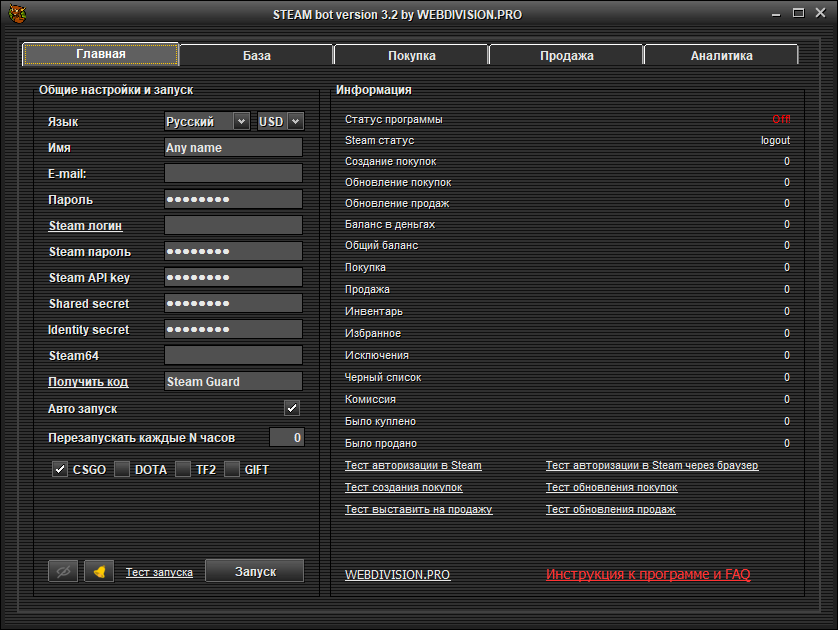This screenshot has height=630, width=838.
Task: Open Инструкция к программе и FAQ link
Action: click(x=648, y=574)
